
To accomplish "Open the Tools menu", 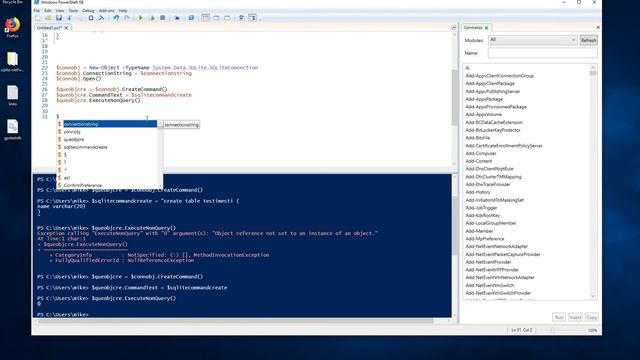I will (x=73, y=11).
